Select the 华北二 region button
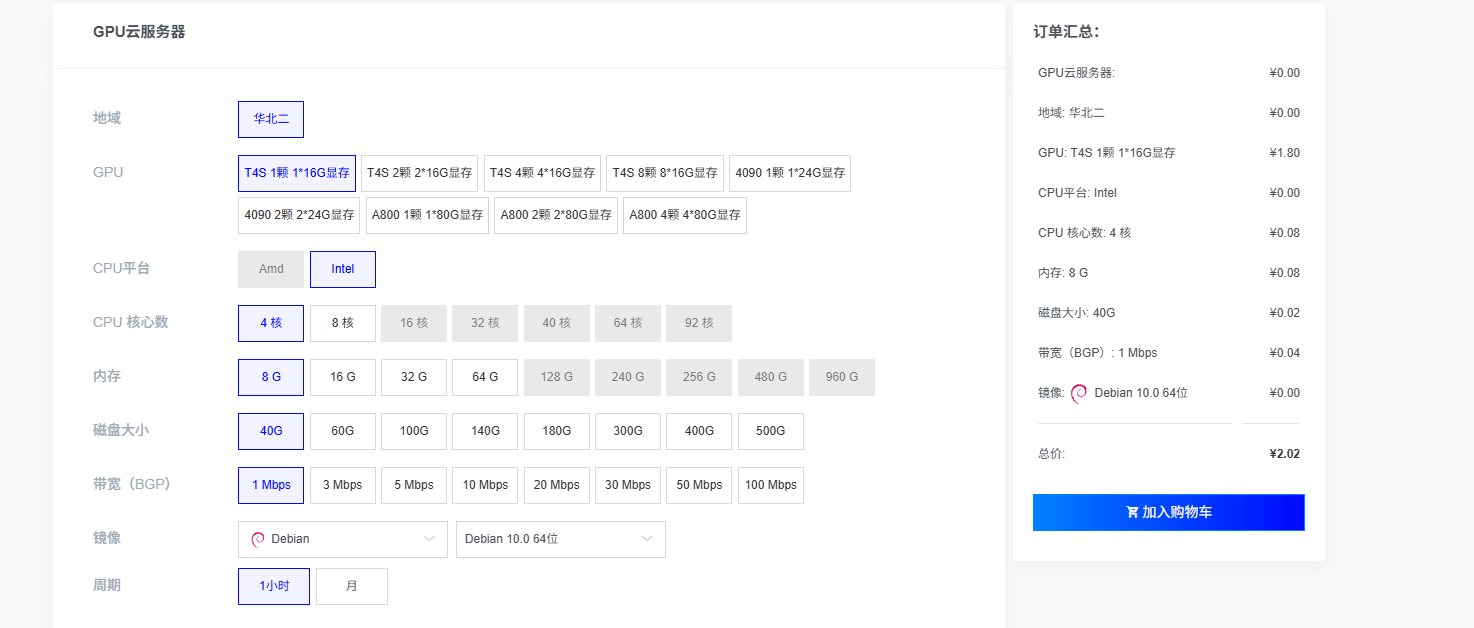 [271, 119]
